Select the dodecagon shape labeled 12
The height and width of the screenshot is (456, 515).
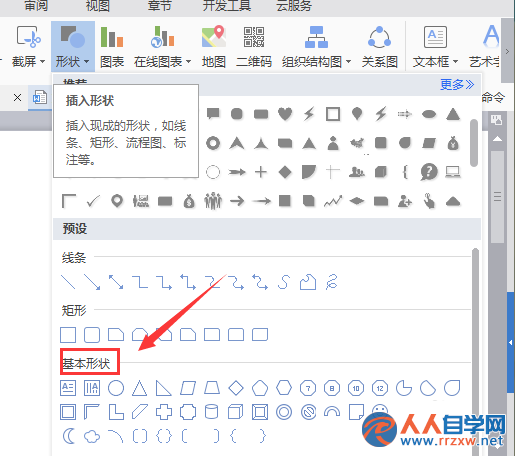coord(380,388)
